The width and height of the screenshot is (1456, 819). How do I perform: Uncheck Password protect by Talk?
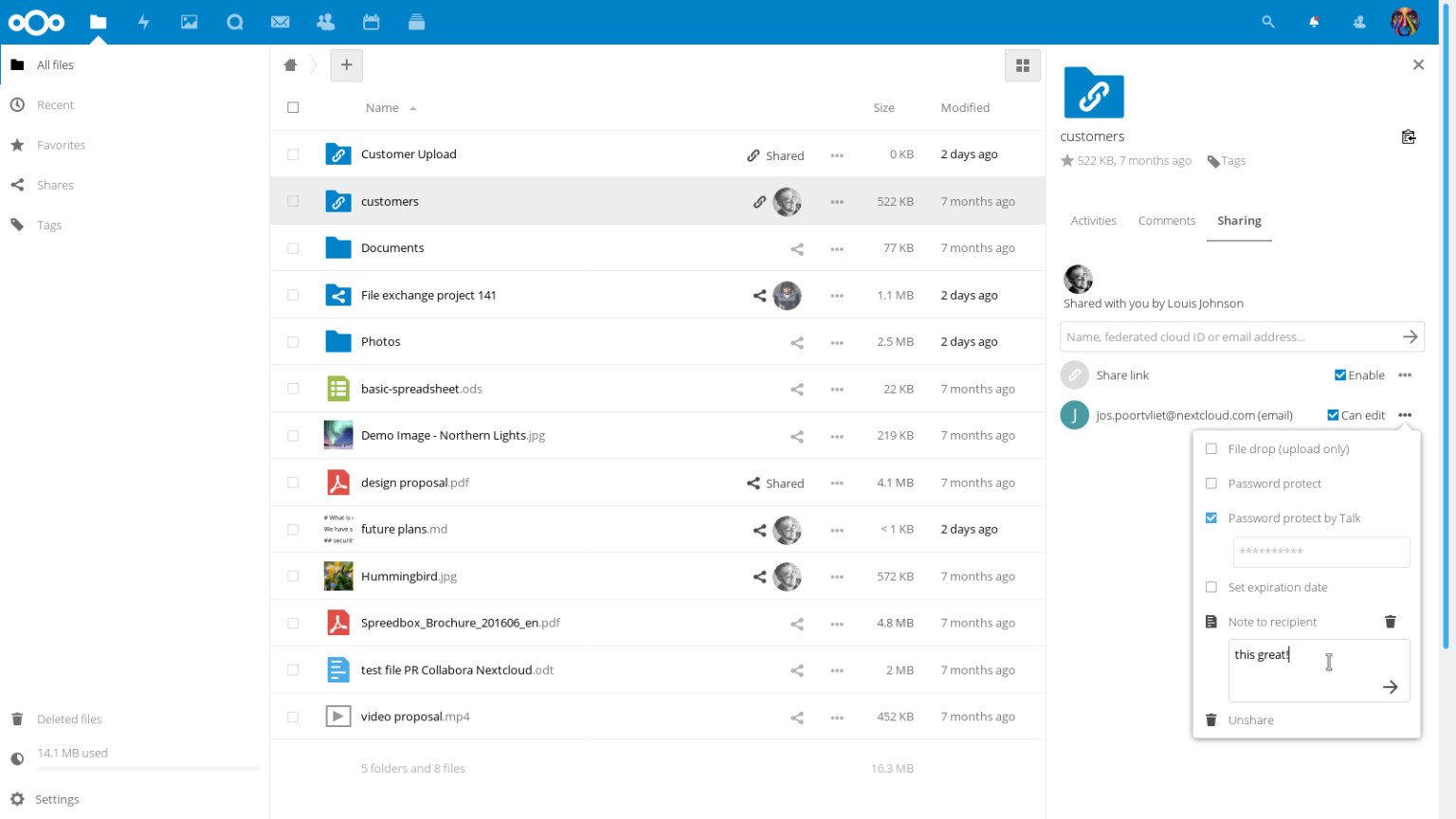[1211, 519]
